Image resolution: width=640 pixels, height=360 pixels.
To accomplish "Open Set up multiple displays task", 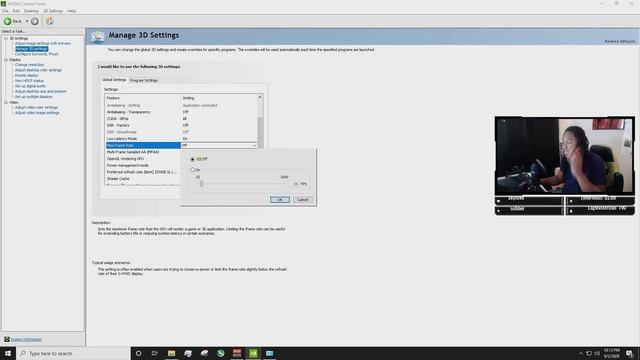I will tap(33, 97).
